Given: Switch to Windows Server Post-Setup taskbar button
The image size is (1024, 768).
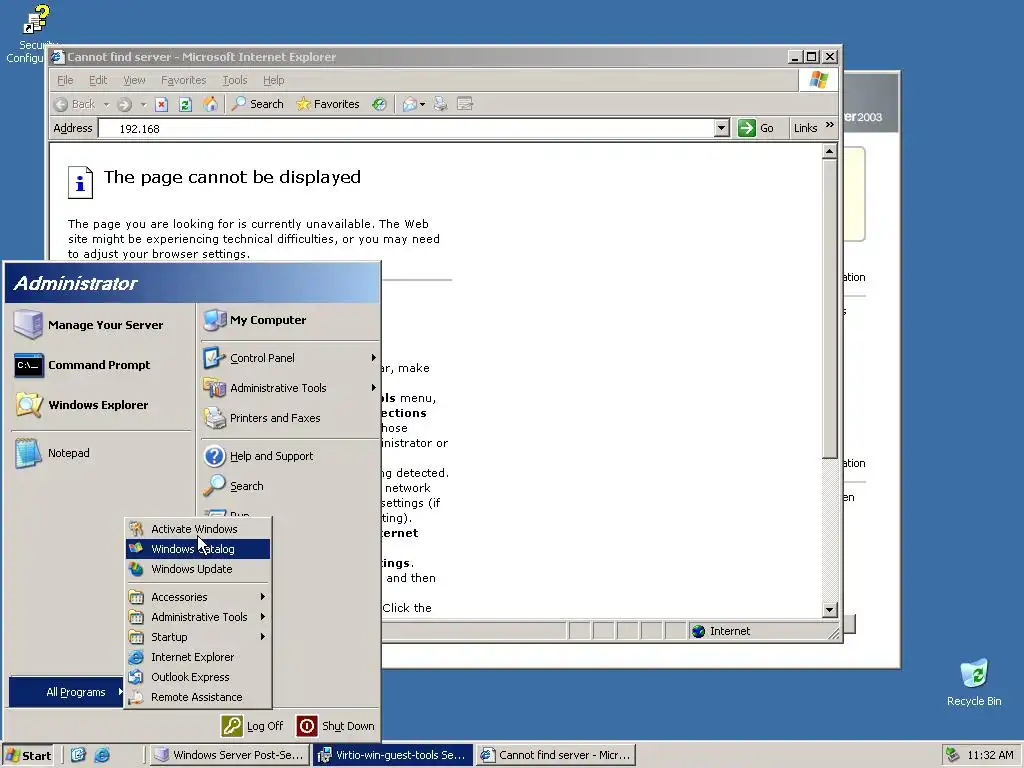Looking at the screenshot, I should coord(229,756).
